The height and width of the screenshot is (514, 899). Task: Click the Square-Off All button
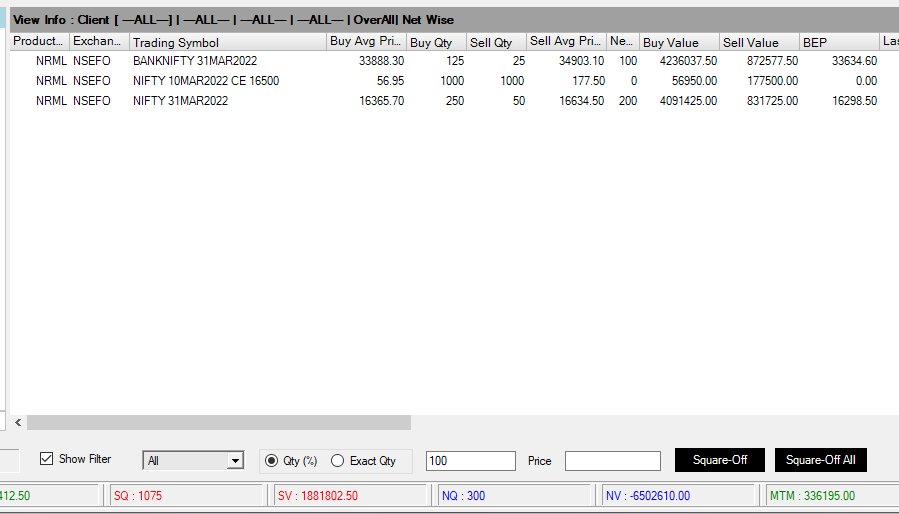tap(820, 460)
